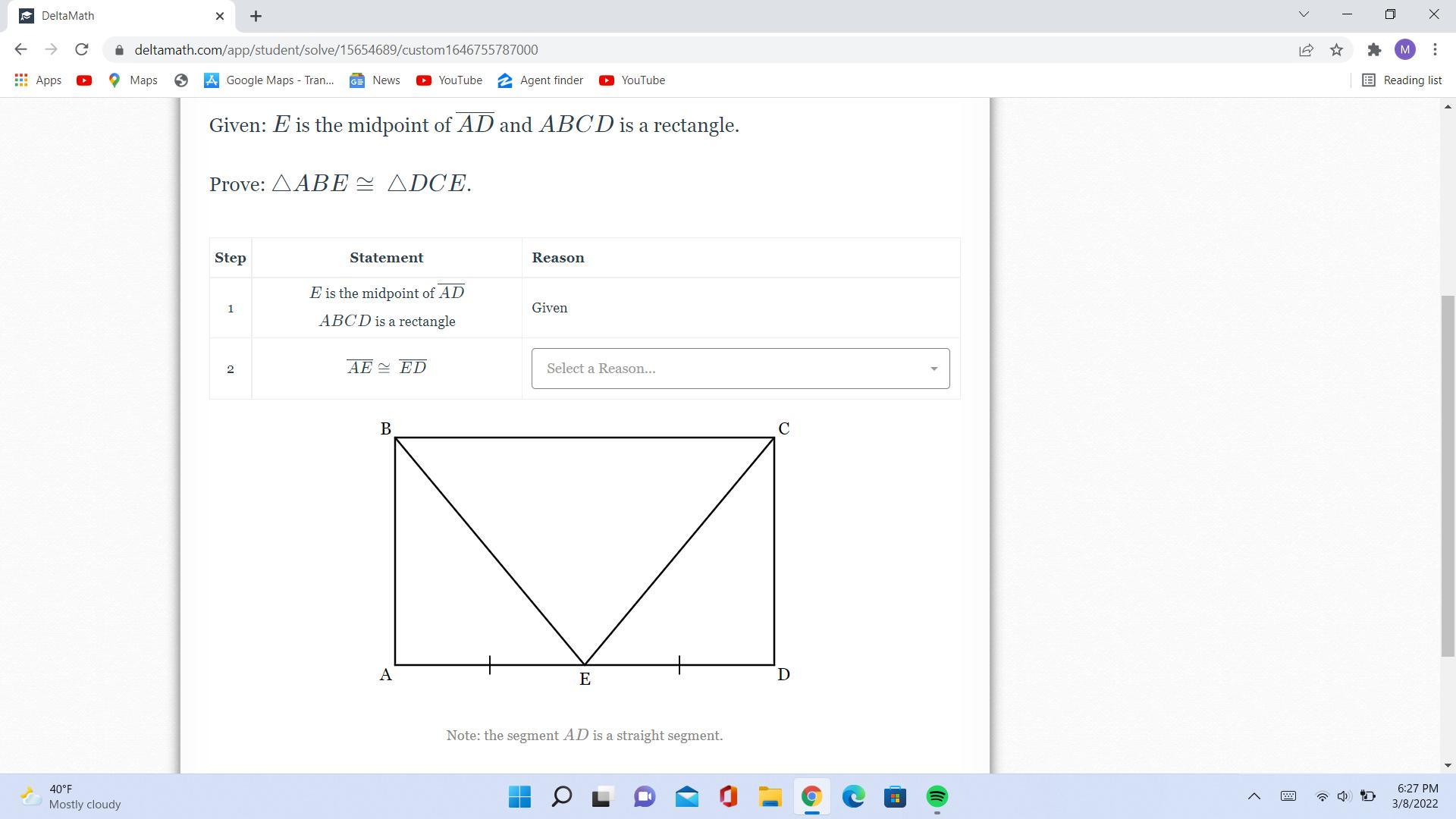Open the Reading list panel
This screenshot has height=819, width=1456.
tap(1402, 80)
